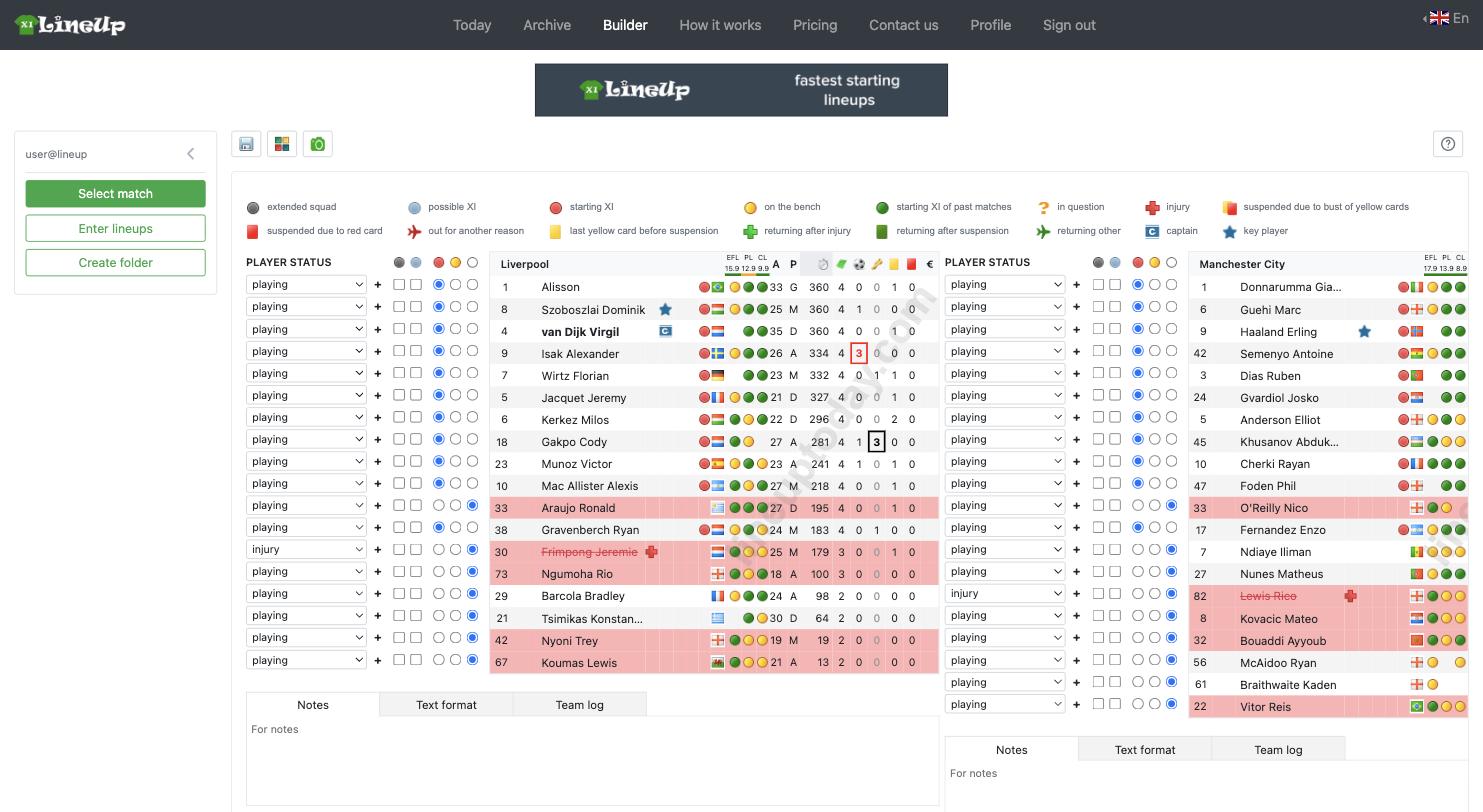The height and width of the screenshot is (812, 1483).
Task: Select the middle radio for Haaland Erling
Action: (1154, 329)
